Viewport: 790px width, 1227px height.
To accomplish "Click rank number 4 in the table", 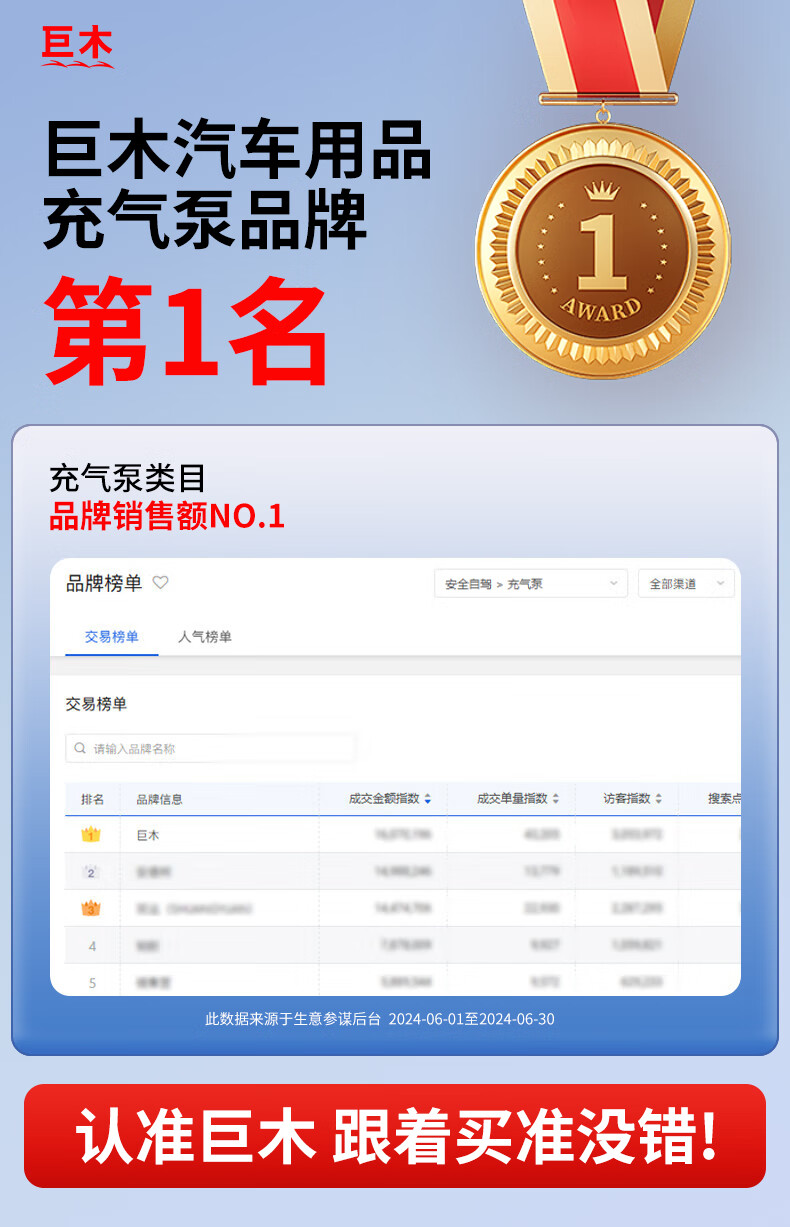I will pos(92,945).
